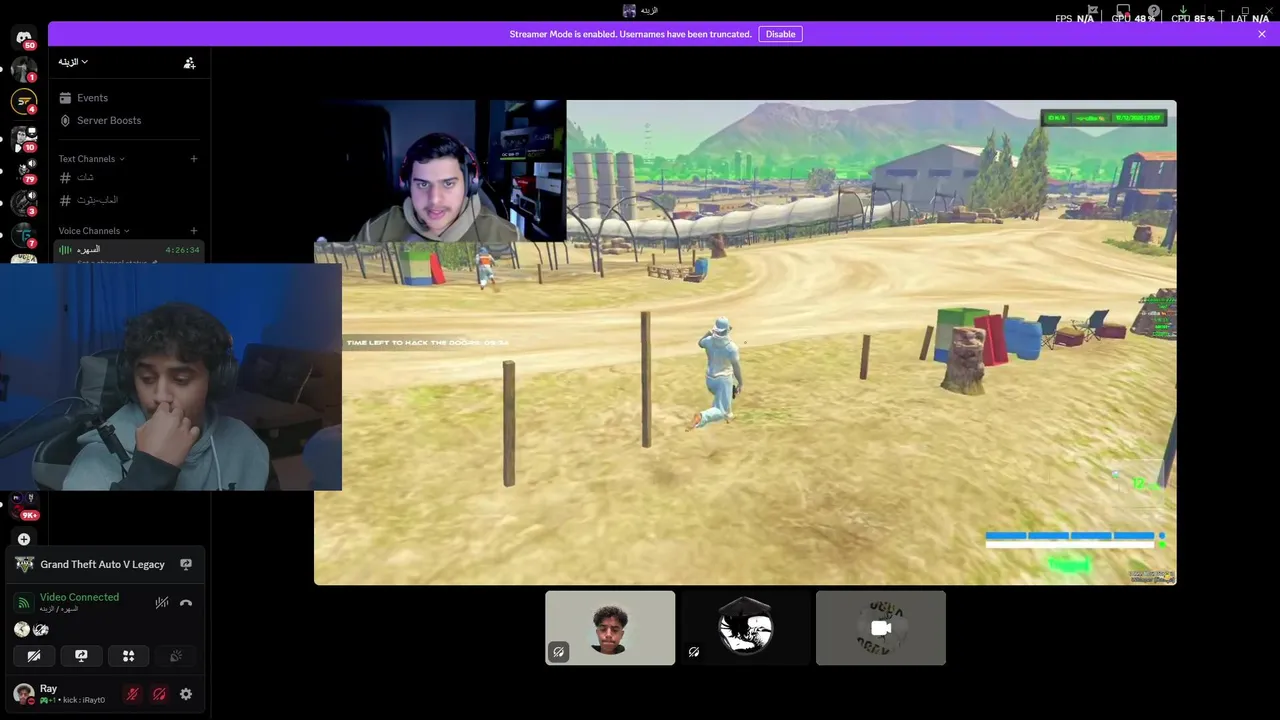The image size is (1280, 720).
Task: Click the Video Connected status text
Action: (79, 597)
